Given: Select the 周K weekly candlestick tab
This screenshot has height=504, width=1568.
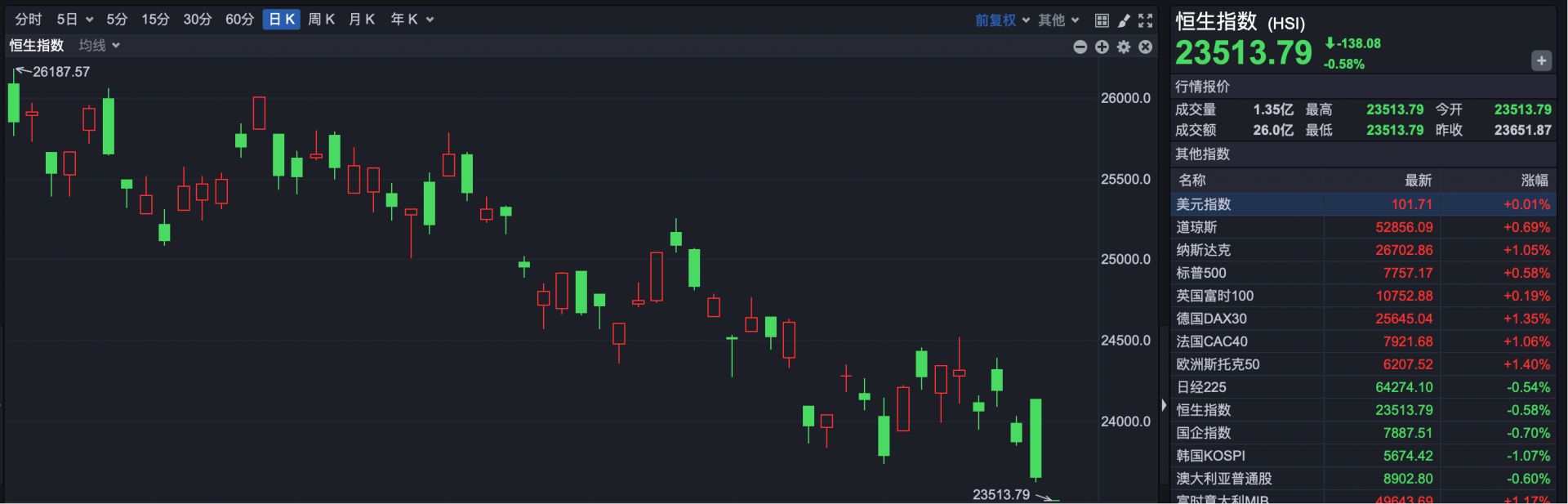Looking at the screenshot, I should (322, 20).
